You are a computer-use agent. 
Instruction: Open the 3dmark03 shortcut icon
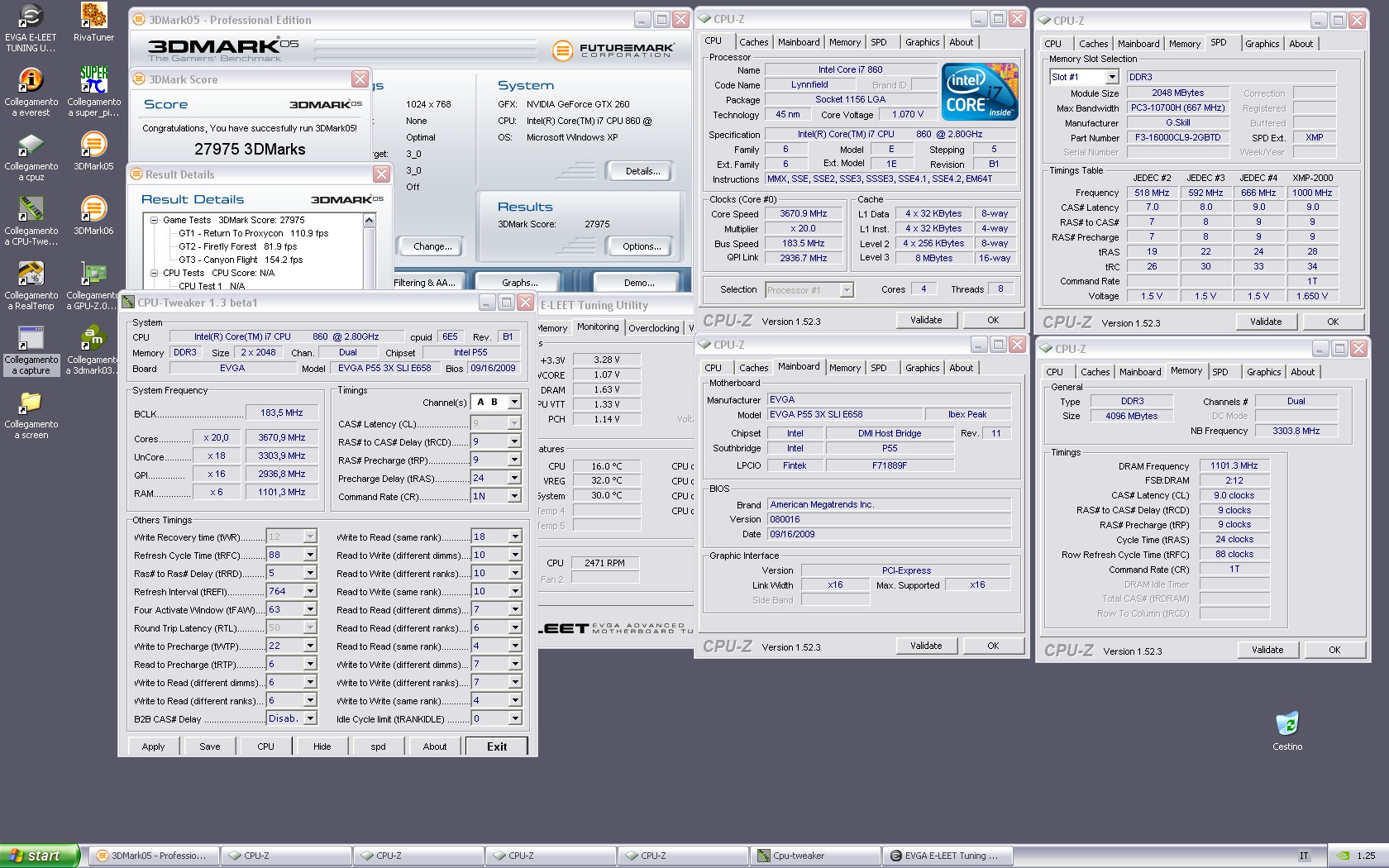point(93,350)
